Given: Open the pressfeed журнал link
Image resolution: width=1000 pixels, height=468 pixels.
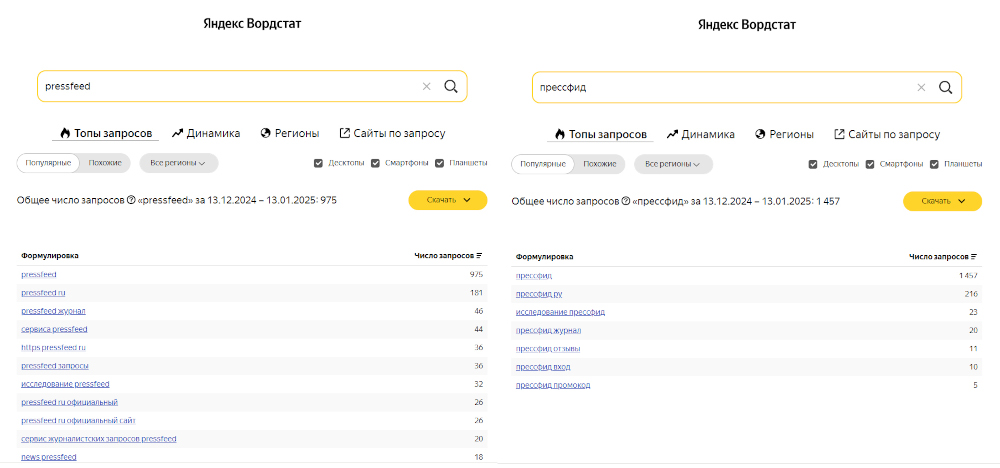Looking at the screenshot, I should pyautogui.click(x=54, y=311).
